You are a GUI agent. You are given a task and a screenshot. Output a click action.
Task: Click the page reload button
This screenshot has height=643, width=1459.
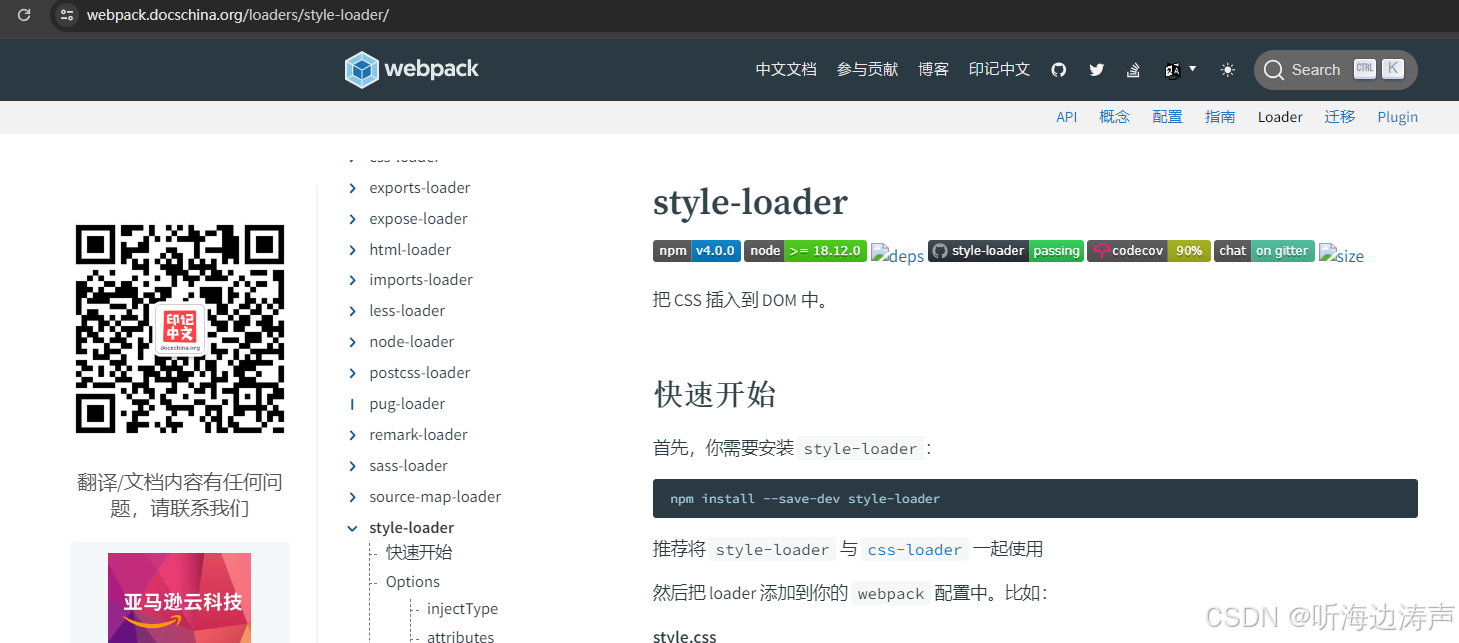[22, 15]
